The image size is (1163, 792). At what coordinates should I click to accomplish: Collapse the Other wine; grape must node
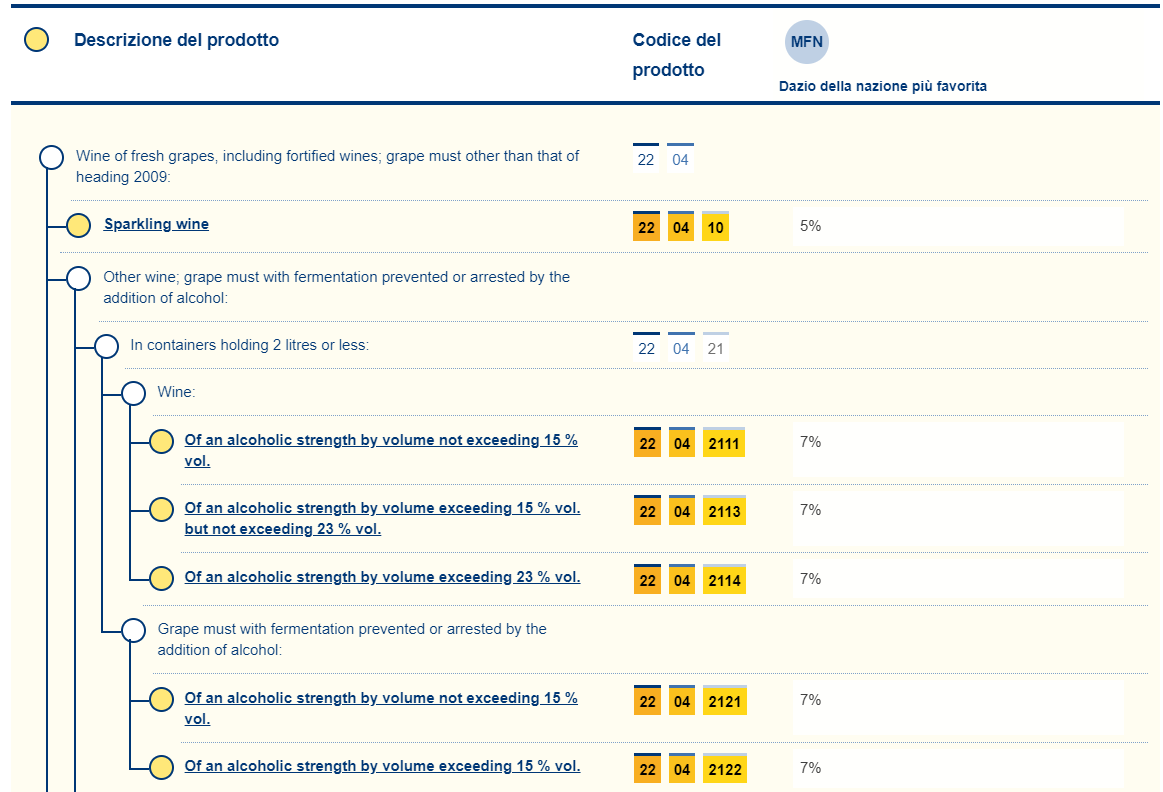pyautogui.click(x=79, y=278)
